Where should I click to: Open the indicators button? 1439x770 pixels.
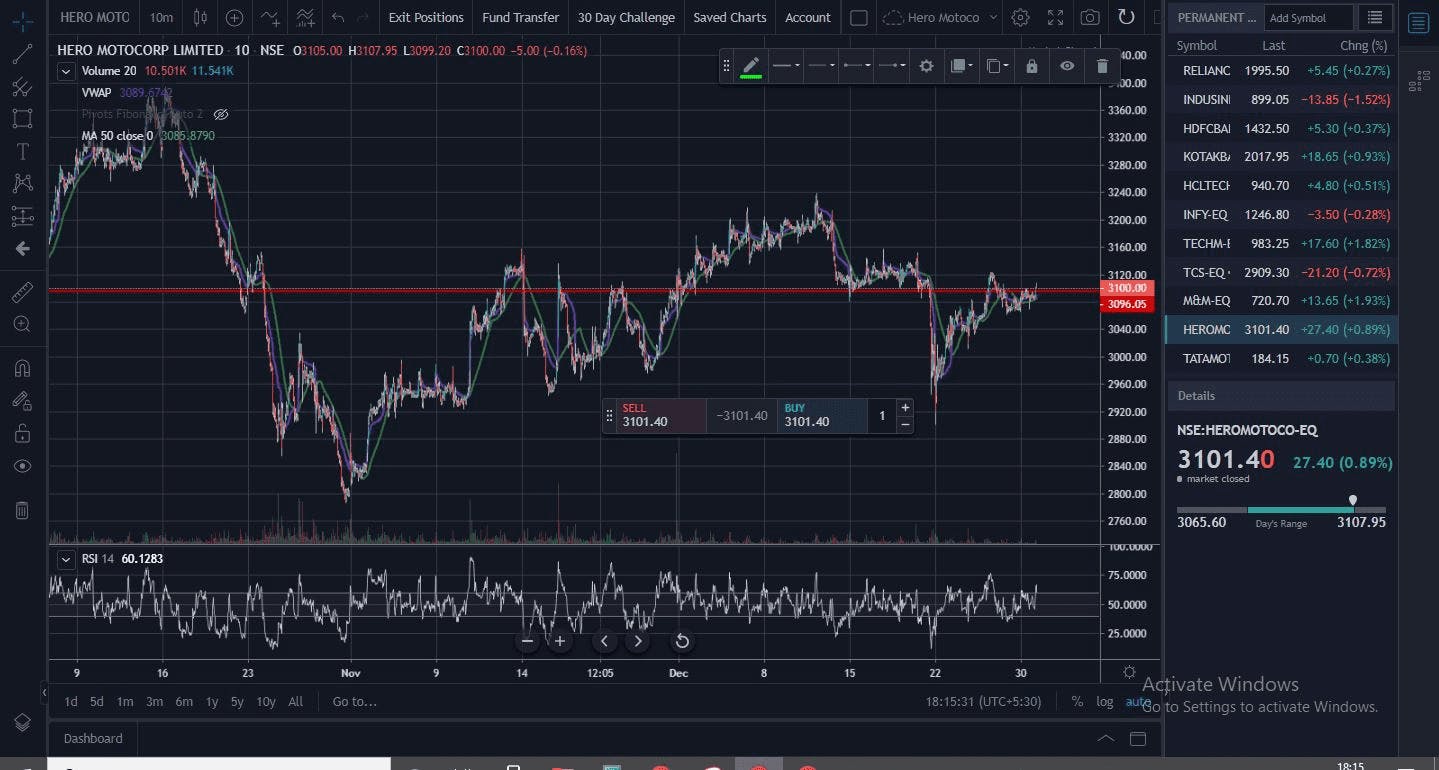tap(270, 17)
